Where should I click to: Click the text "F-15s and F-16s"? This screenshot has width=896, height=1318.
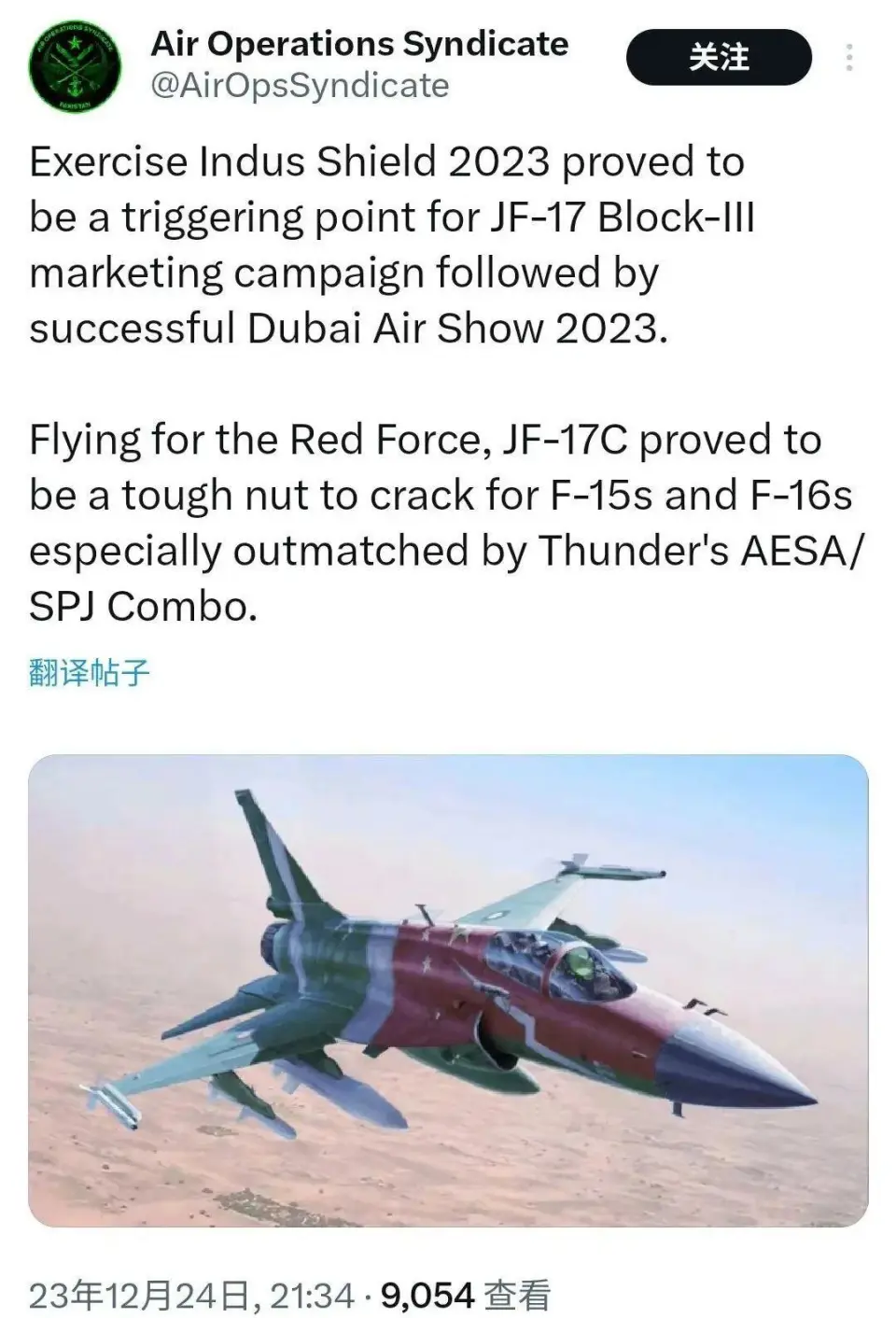click(702, 496)
